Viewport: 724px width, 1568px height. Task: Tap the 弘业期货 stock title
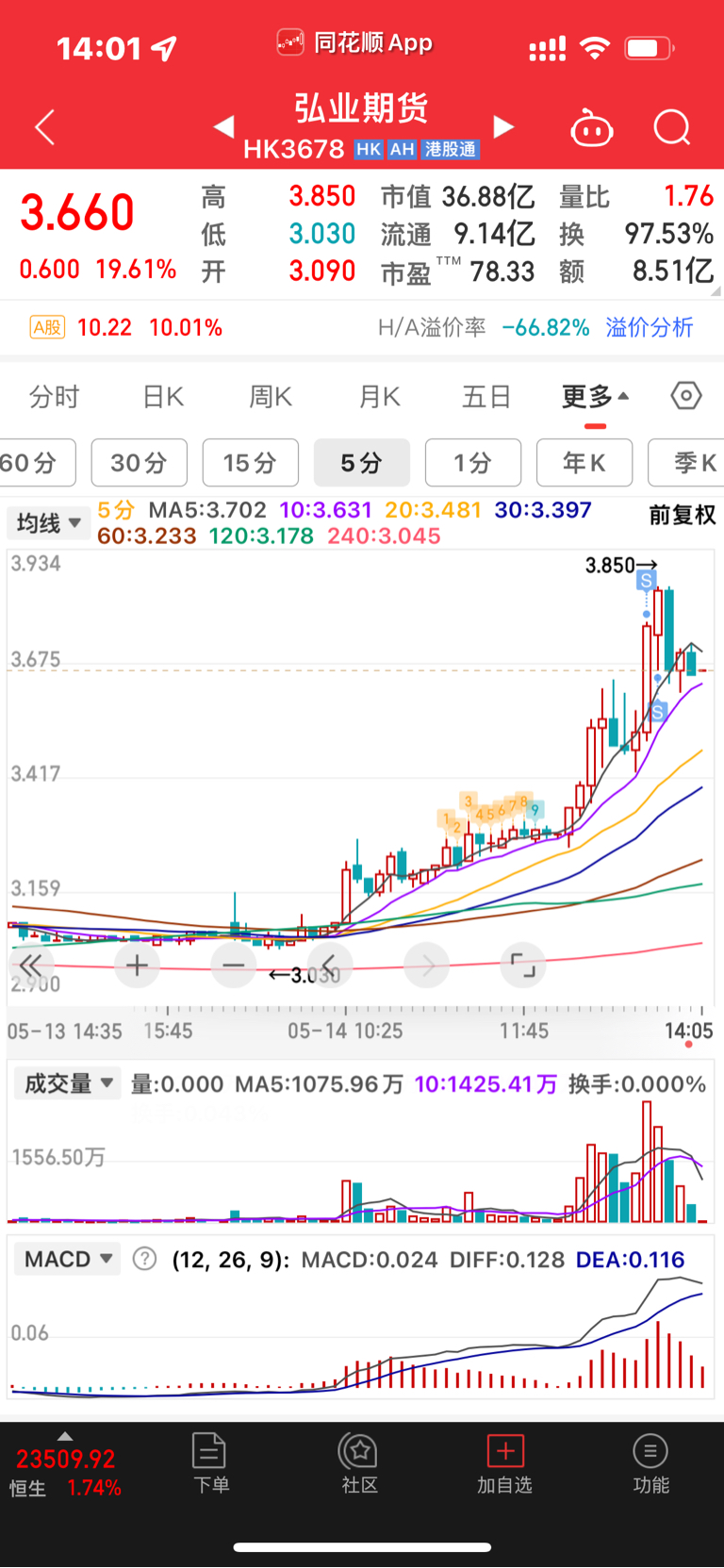coord(362,107)
